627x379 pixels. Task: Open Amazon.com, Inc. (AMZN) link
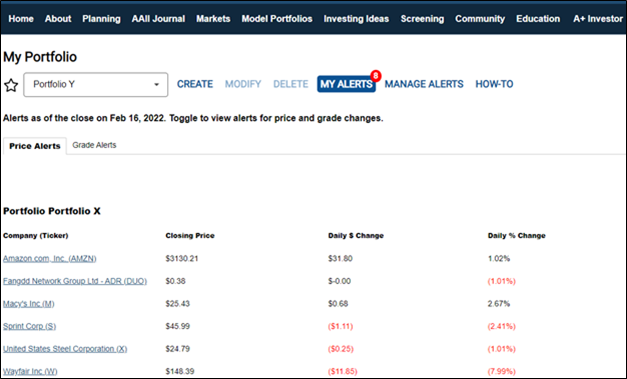point(50,259)
